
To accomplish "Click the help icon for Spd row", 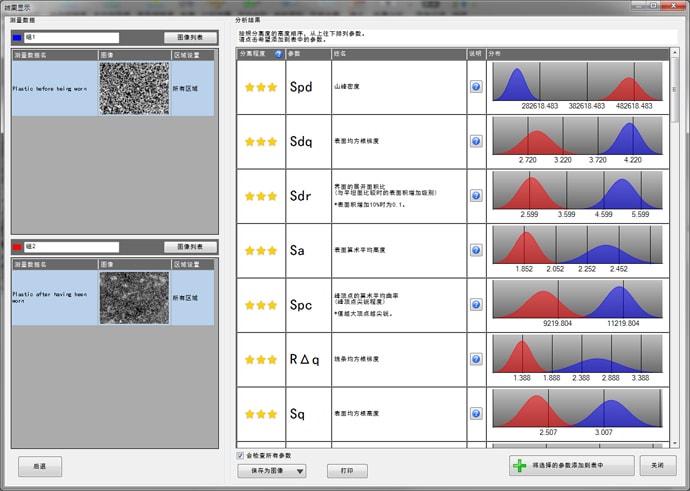I will pos(476,87).
